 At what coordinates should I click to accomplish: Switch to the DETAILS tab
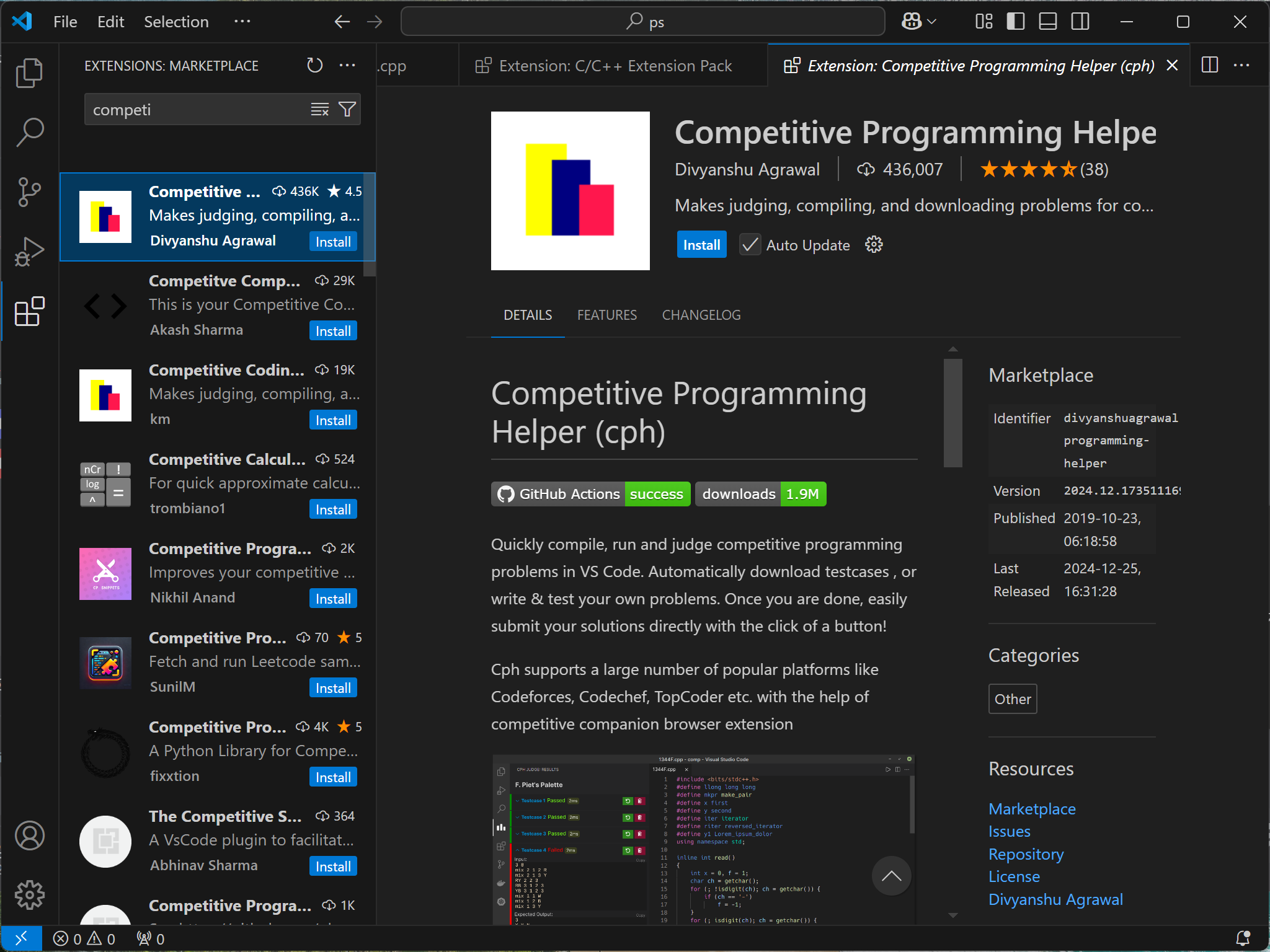528,315
